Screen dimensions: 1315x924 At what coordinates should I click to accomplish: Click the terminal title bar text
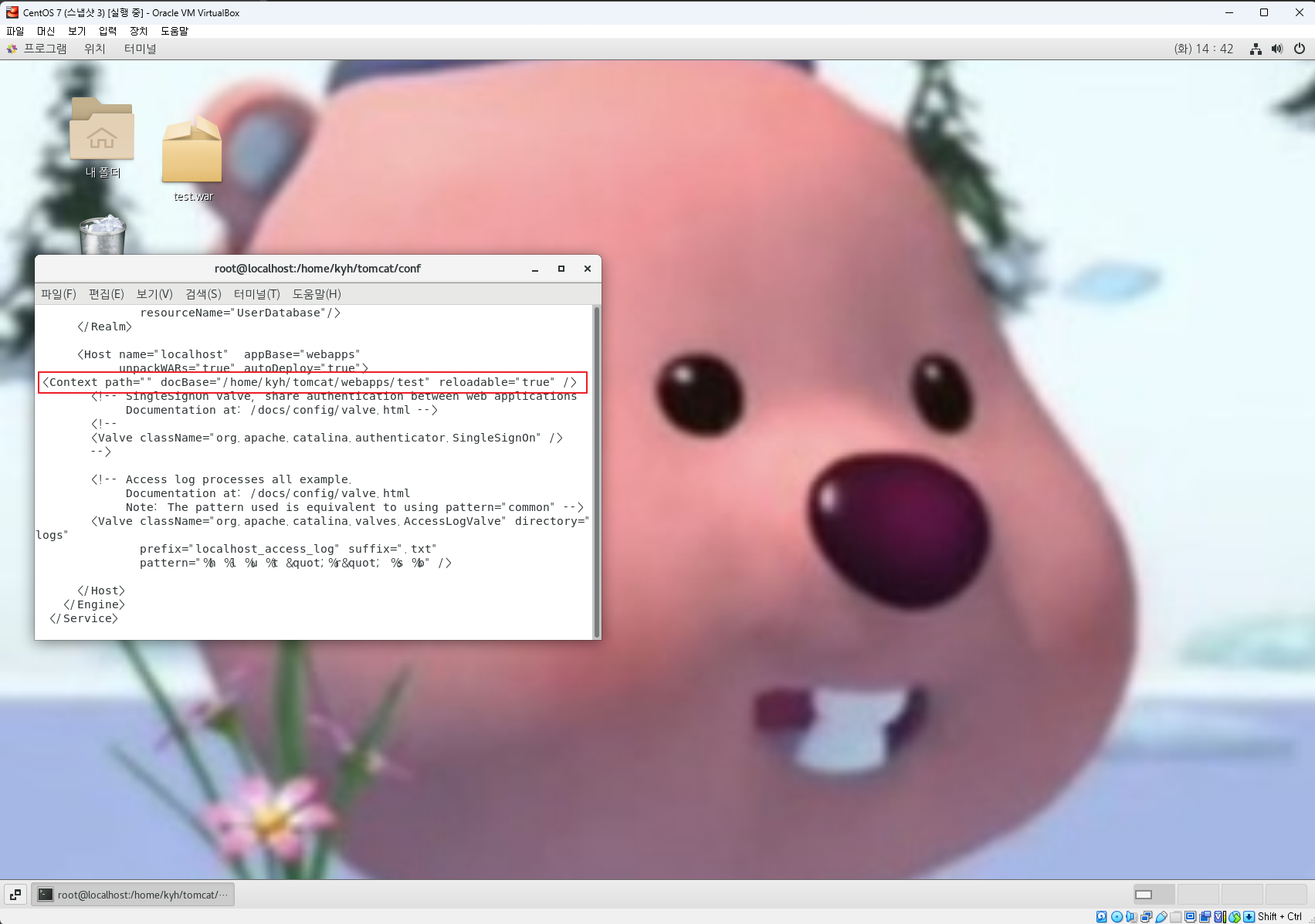click(x=317, y=269)
